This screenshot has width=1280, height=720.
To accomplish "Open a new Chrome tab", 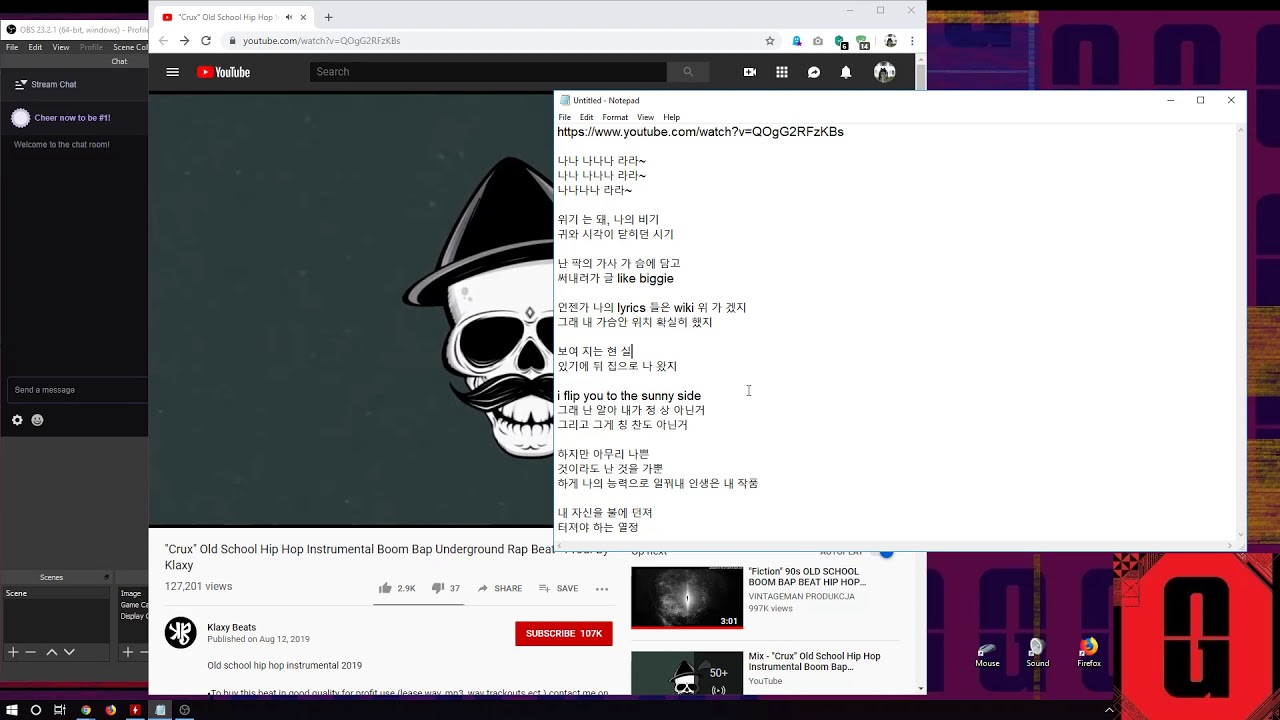I will pos(328,17).
